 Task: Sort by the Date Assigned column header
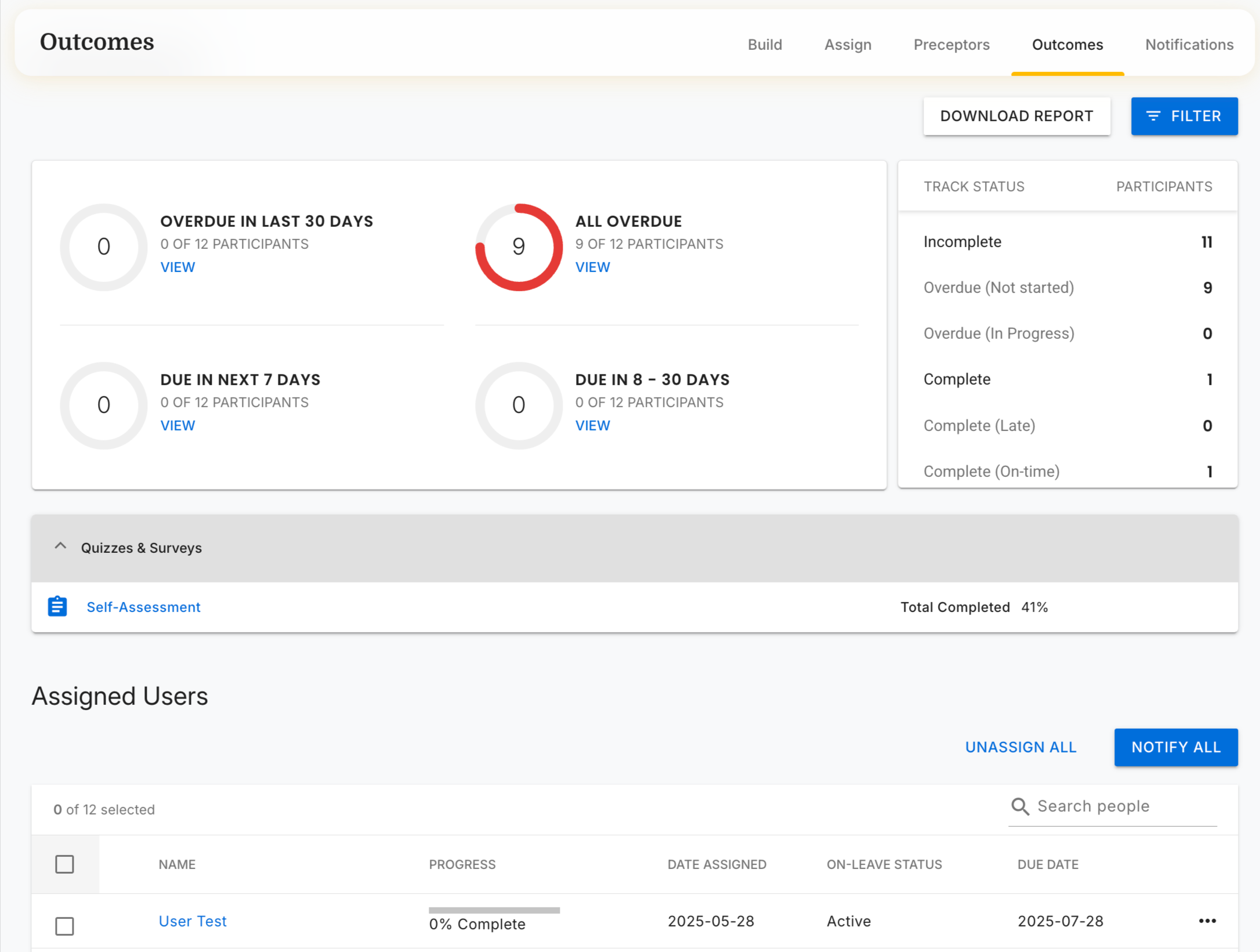tap(716, 864)
